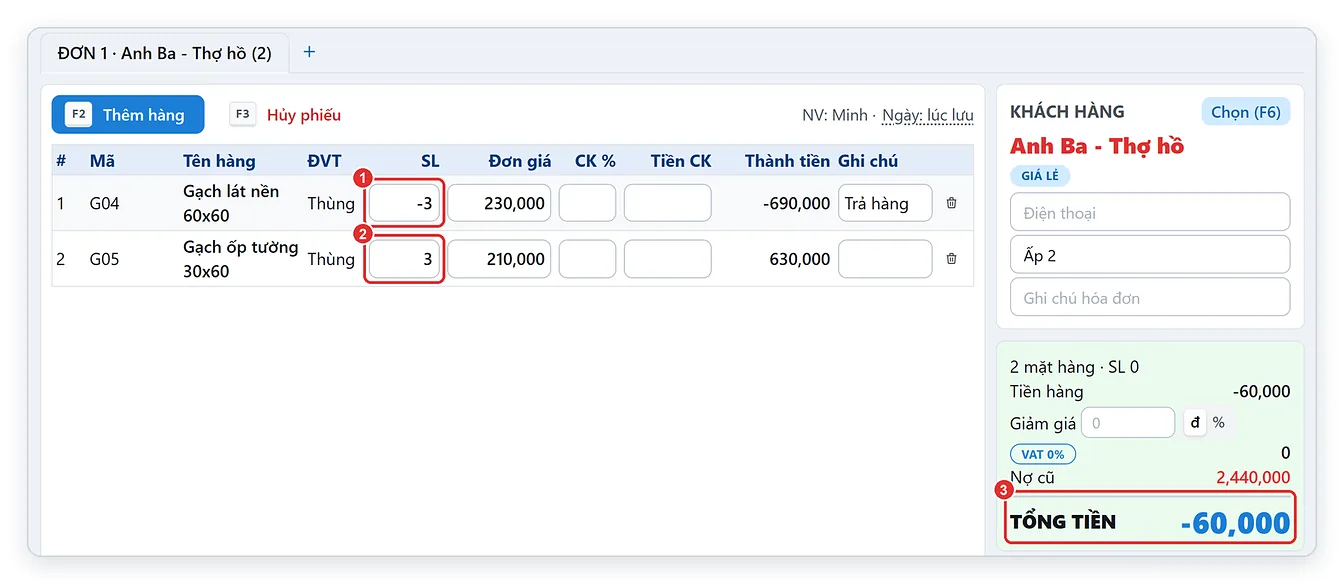Focus Tiền CK field for G05
The image size is (1344, 584).
pyautogui.click(x=668, y=259)
